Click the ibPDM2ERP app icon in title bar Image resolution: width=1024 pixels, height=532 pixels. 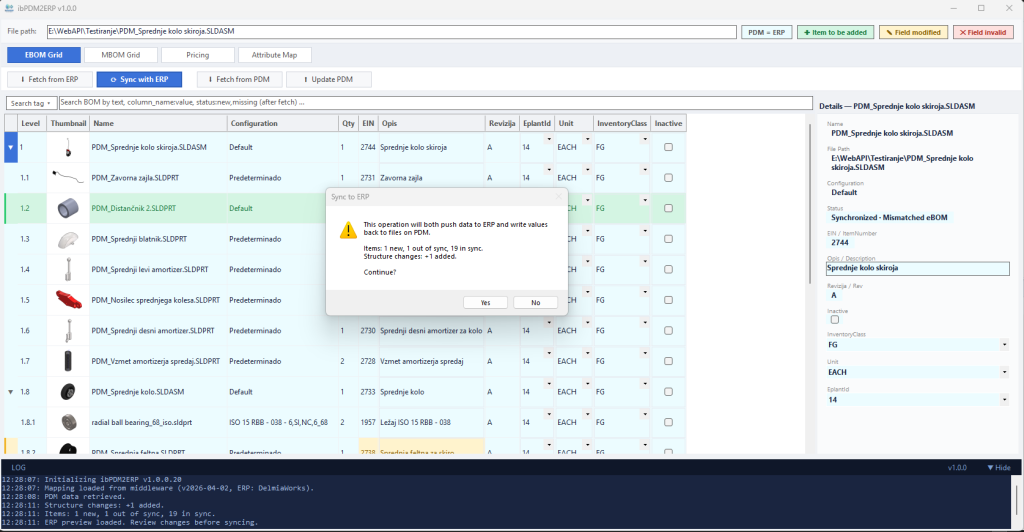click(x=9, y=8)
